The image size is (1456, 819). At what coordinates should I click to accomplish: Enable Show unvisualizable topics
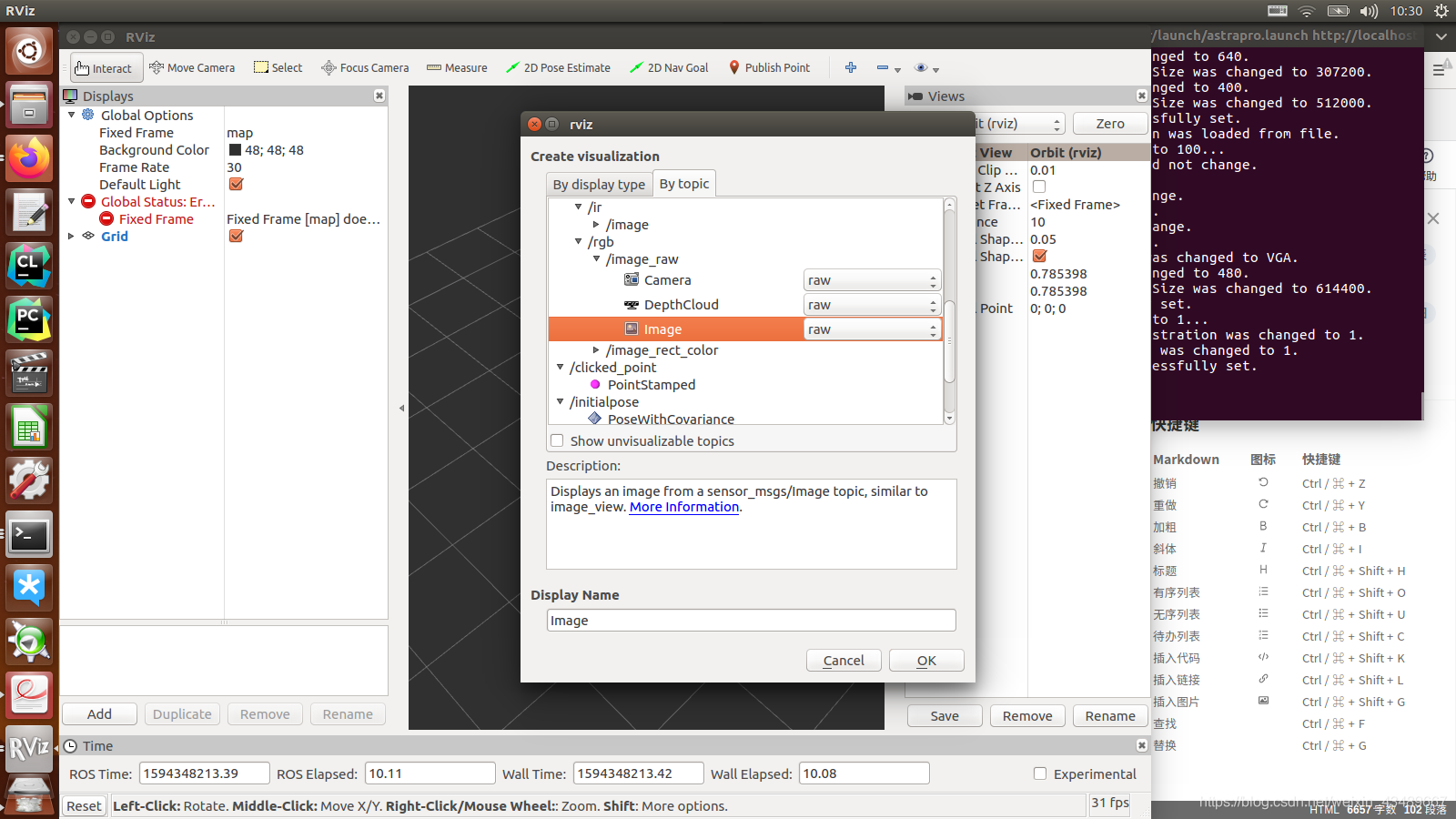click(x=557, y=441)
